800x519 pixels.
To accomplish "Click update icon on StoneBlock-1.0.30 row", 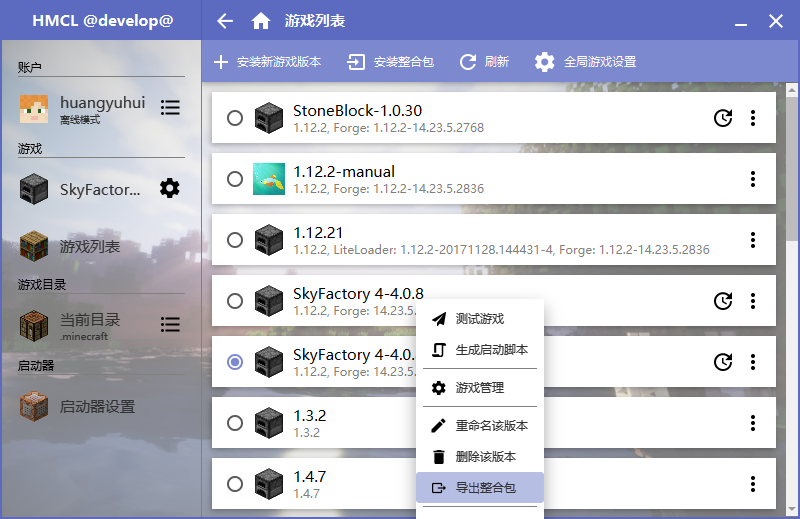I will pyautogui.click(x=722, y=118).
